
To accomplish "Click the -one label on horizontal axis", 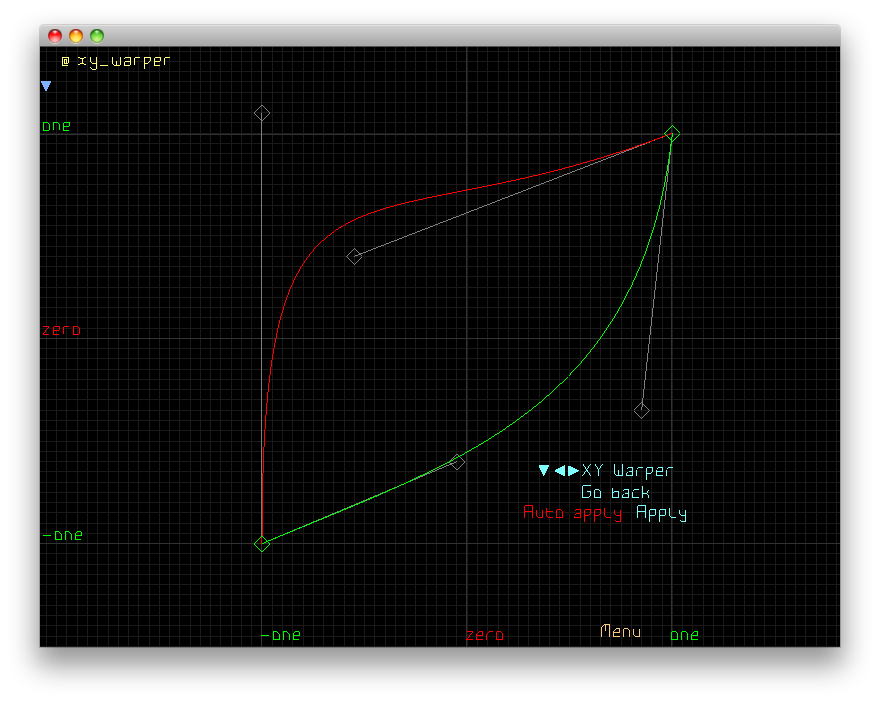I will click(281, 635).
